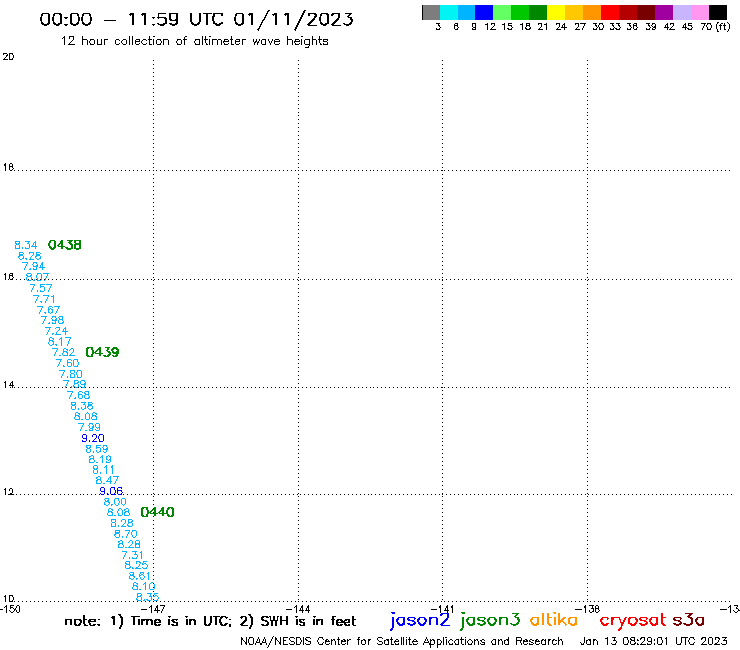Screen dimensions: 740x650
Task: Click the title '00:00 – 11:59 UTC 01/11/2023'
Action: click(x=196, y=19)
